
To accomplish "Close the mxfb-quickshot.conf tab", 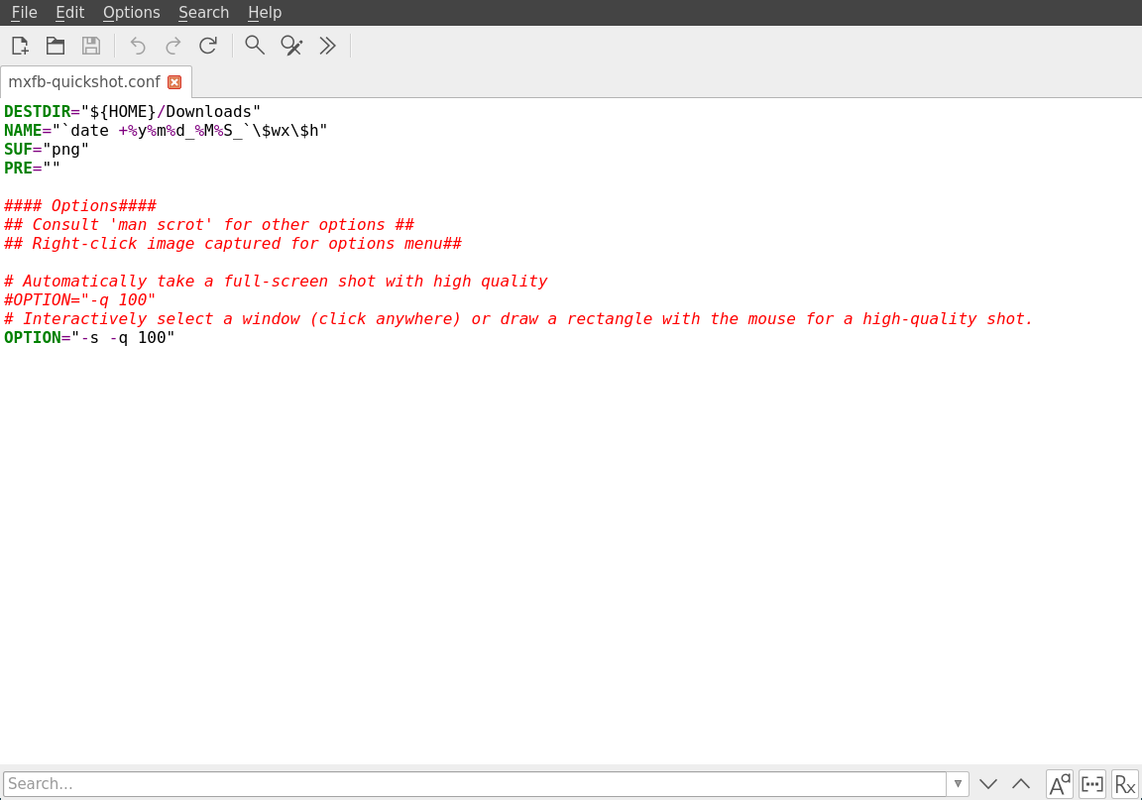I will 175,82.
